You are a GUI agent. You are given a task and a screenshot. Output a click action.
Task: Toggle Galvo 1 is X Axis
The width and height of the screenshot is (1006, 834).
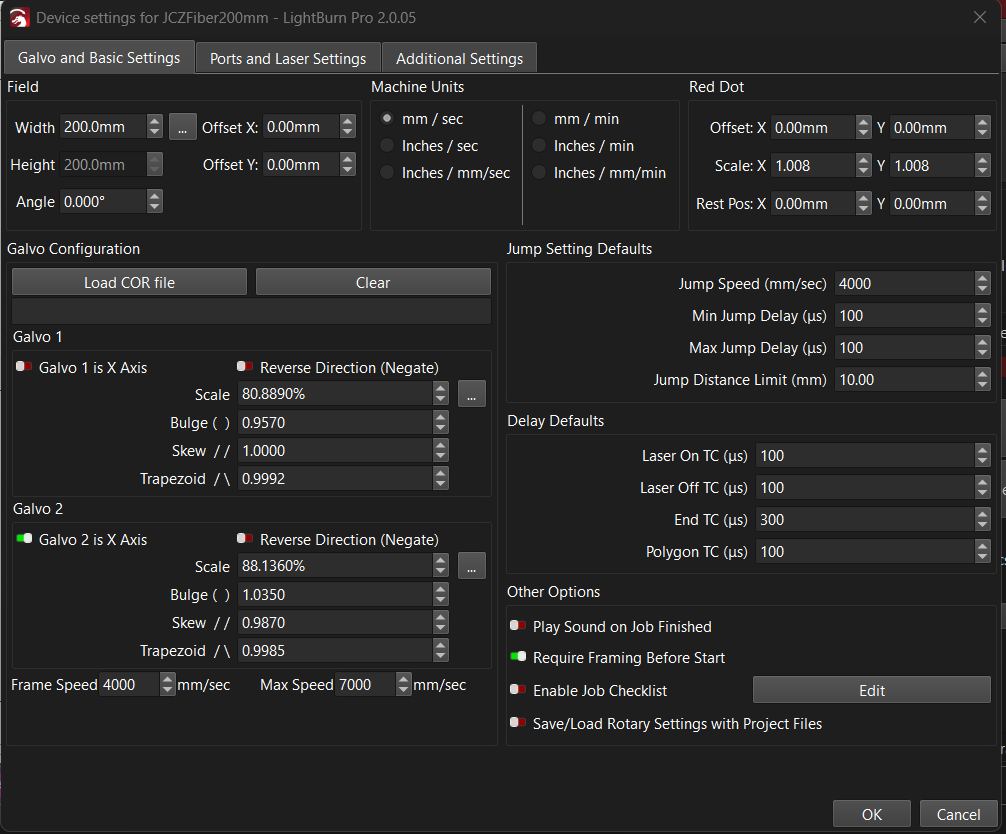point(25,368)
